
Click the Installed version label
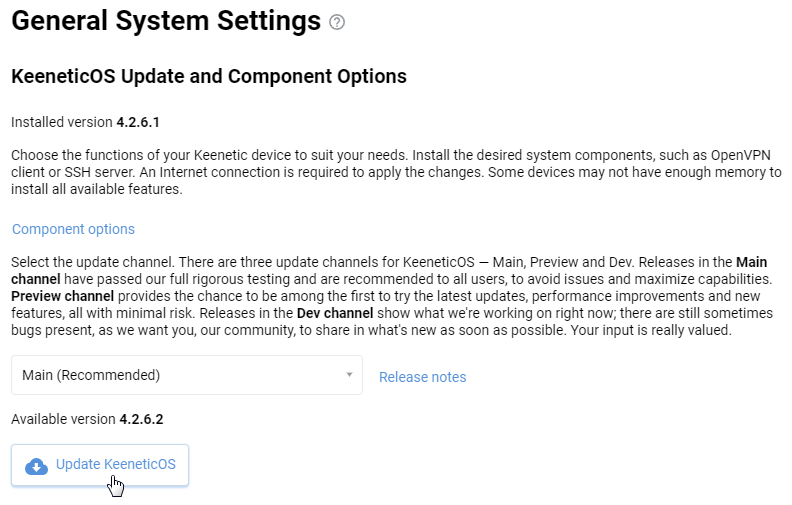pyautogui.click(x=62, y=122)
